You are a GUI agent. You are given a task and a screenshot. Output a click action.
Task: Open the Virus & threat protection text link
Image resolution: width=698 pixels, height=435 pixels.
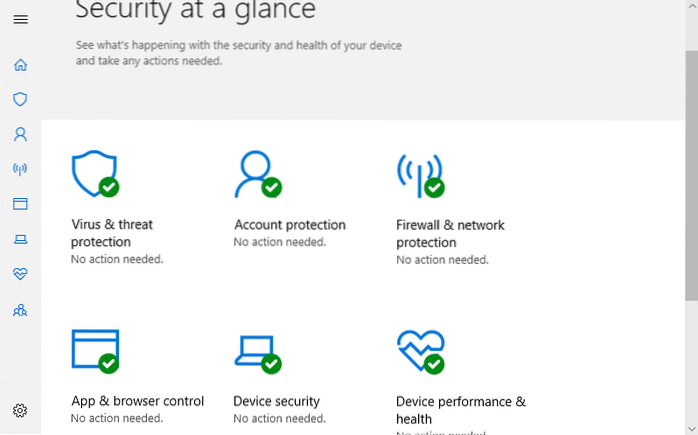pos(112,233)
